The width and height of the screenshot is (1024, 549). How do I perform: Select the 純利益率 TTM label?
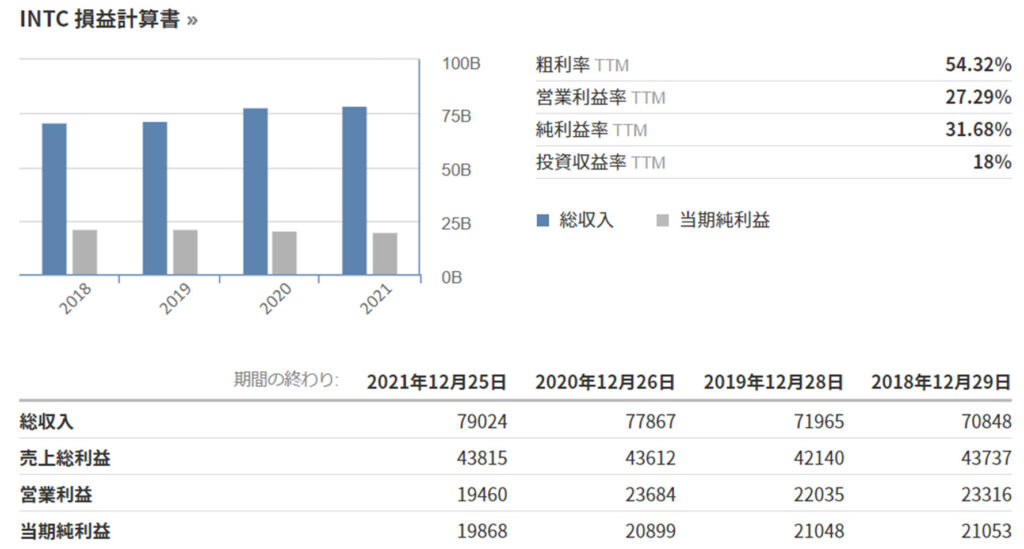pos(592,129)
